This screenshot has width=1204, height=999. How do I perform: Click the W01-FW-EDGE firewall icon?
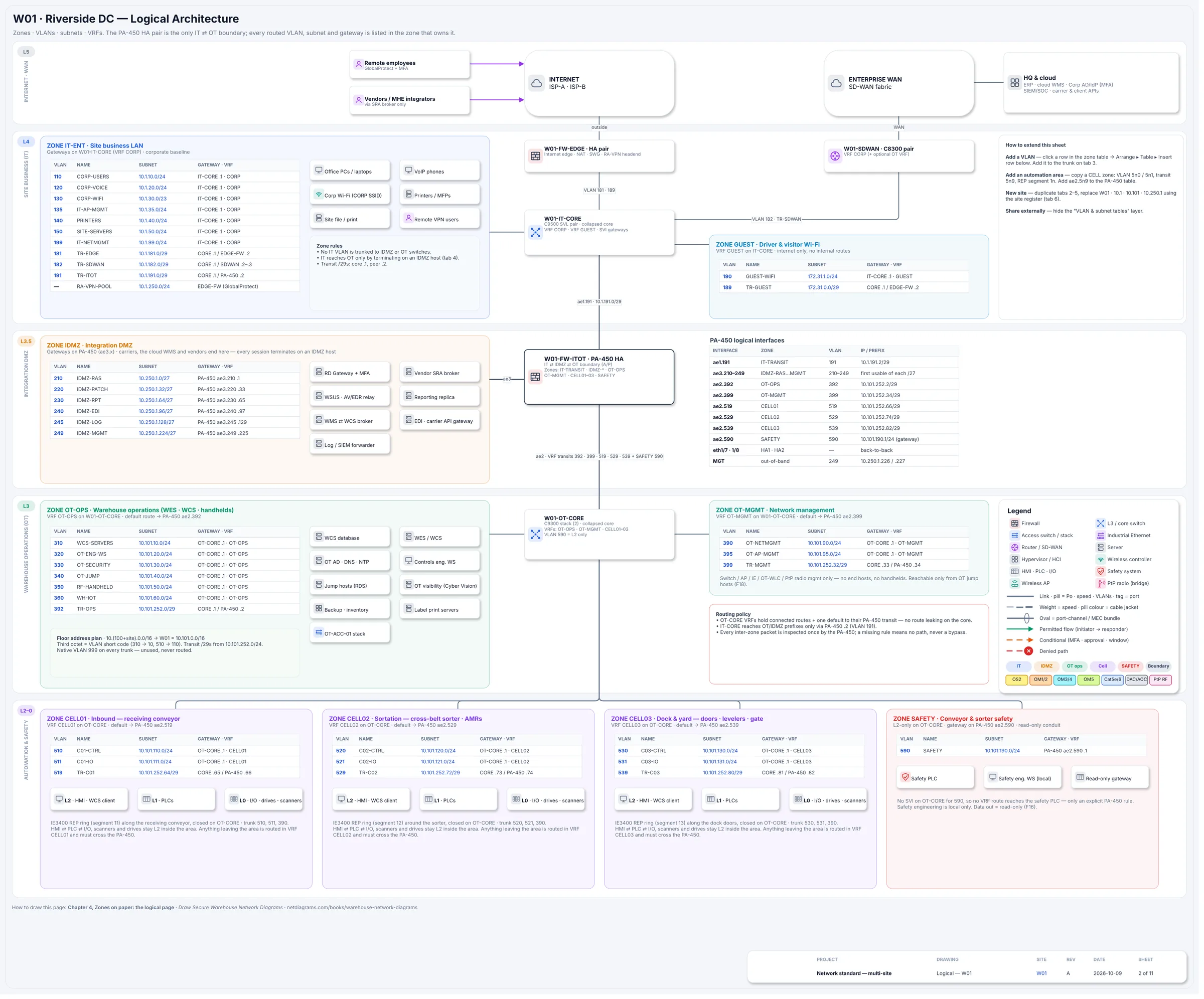(535, 156)
